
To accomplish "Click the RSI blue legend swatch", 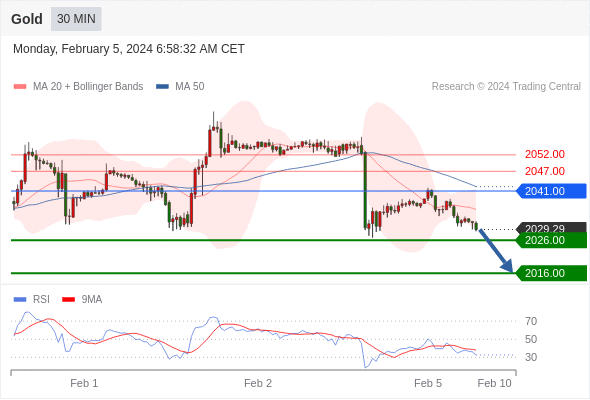I will (x=20, y=300).
